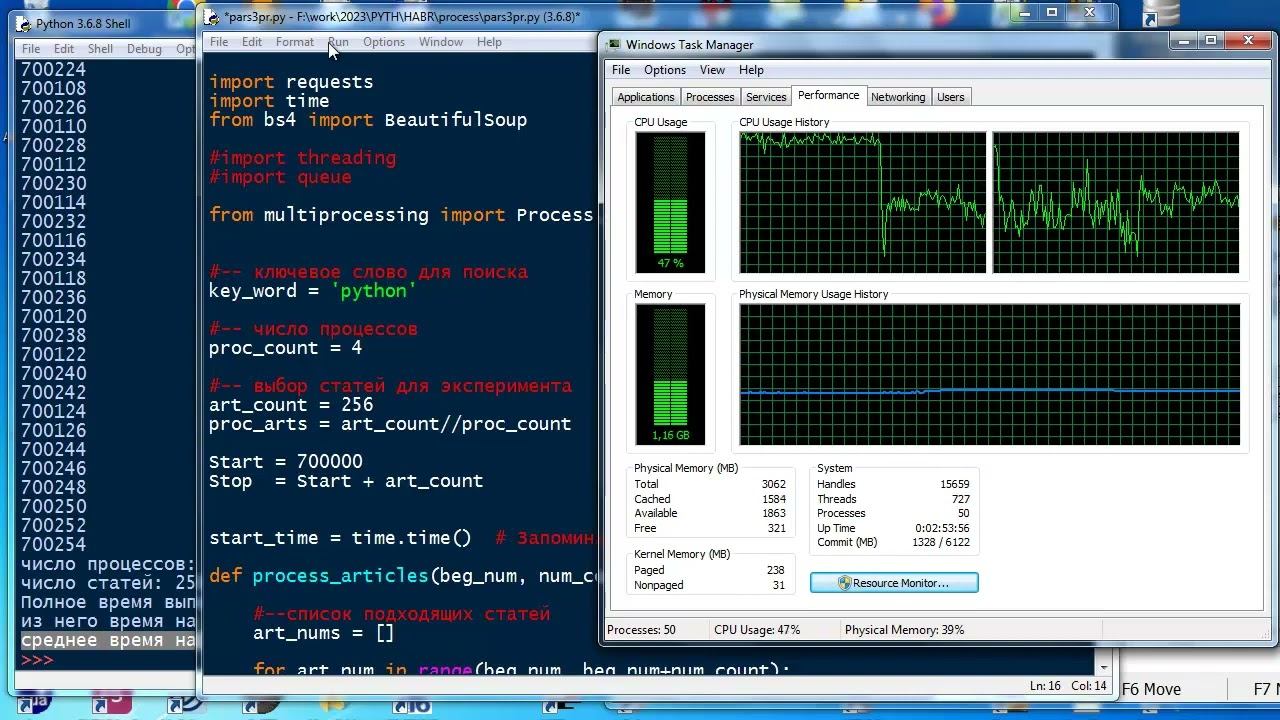Switch to the Networking tab
Viewport: 1280px width, 720px height.
pyautogui.click(x=898, y=97)
